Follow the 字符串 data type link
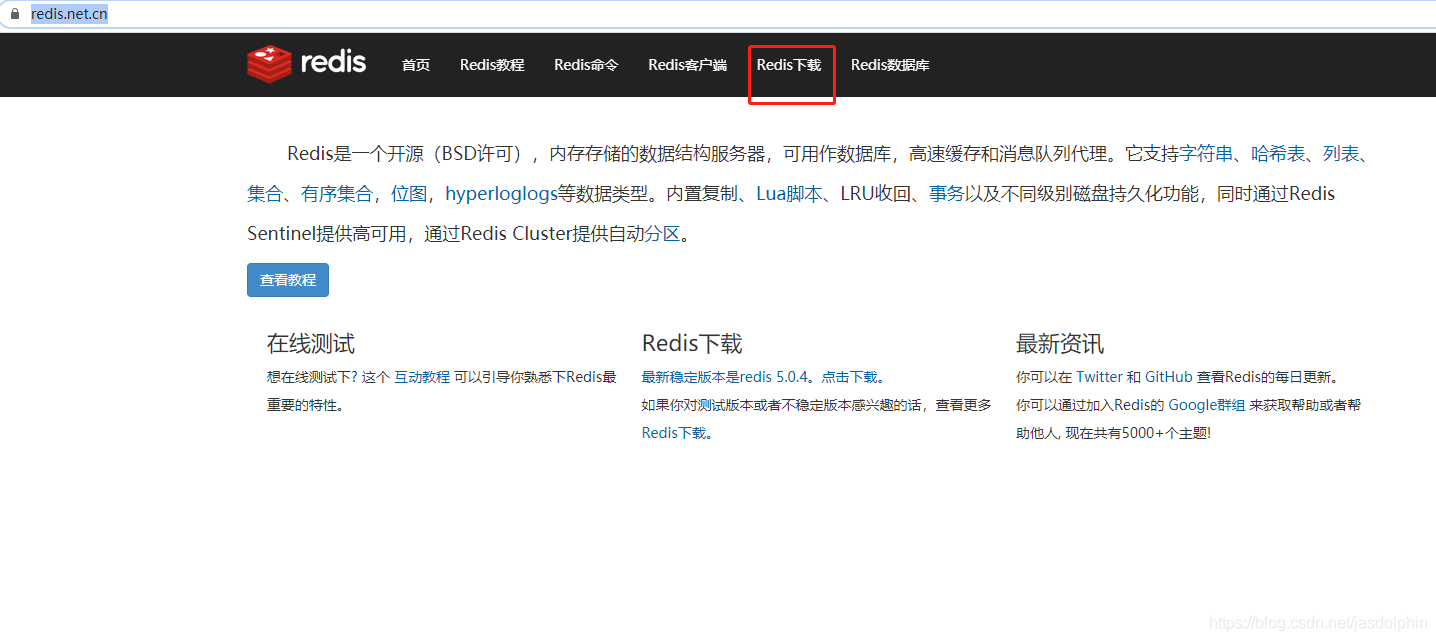This screenshot has height=641, width=1436. click(x=1206, y=154)
